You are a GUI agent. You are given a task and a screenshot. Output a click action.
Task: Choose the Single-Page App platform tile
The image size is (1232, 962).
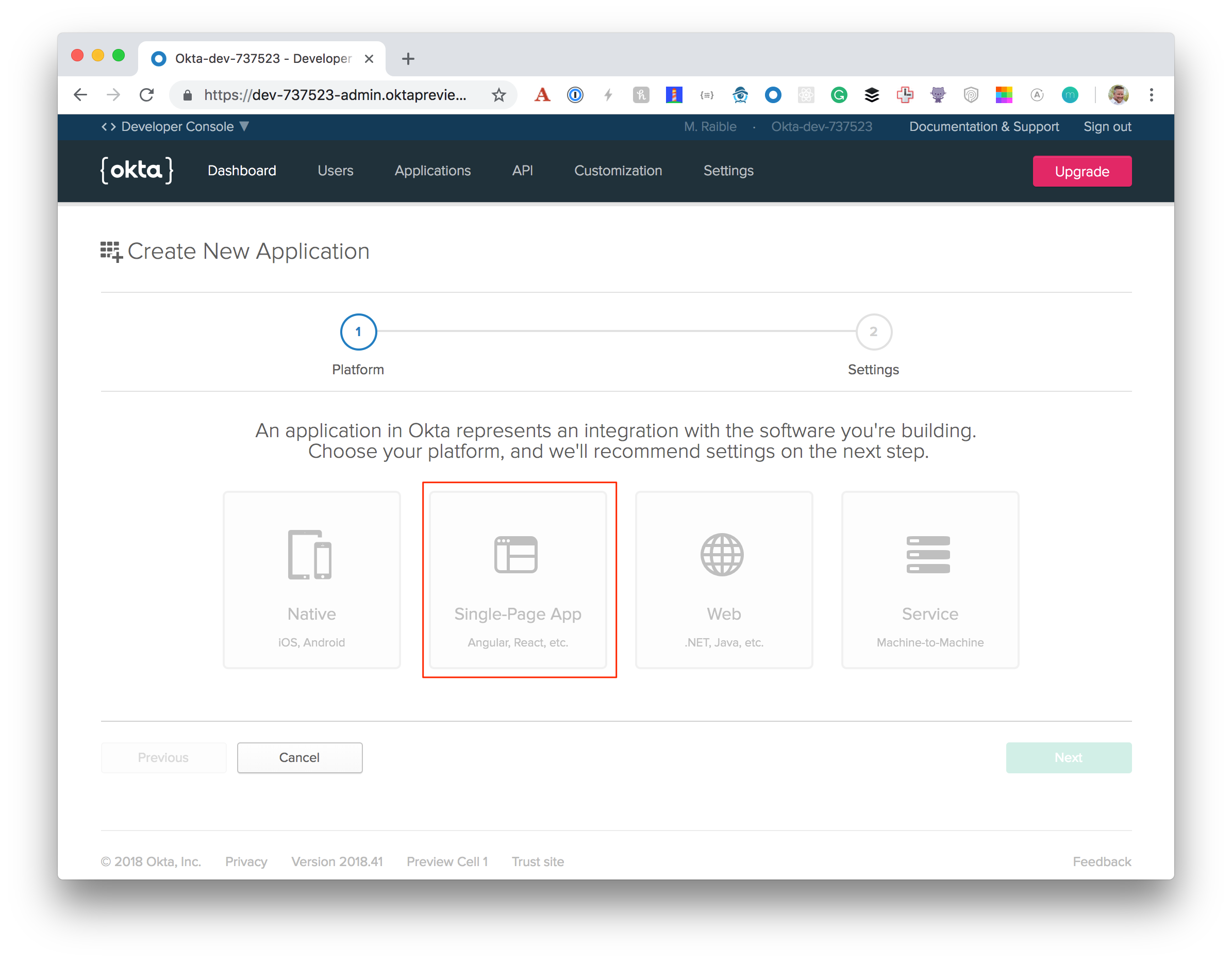(517, 579)
